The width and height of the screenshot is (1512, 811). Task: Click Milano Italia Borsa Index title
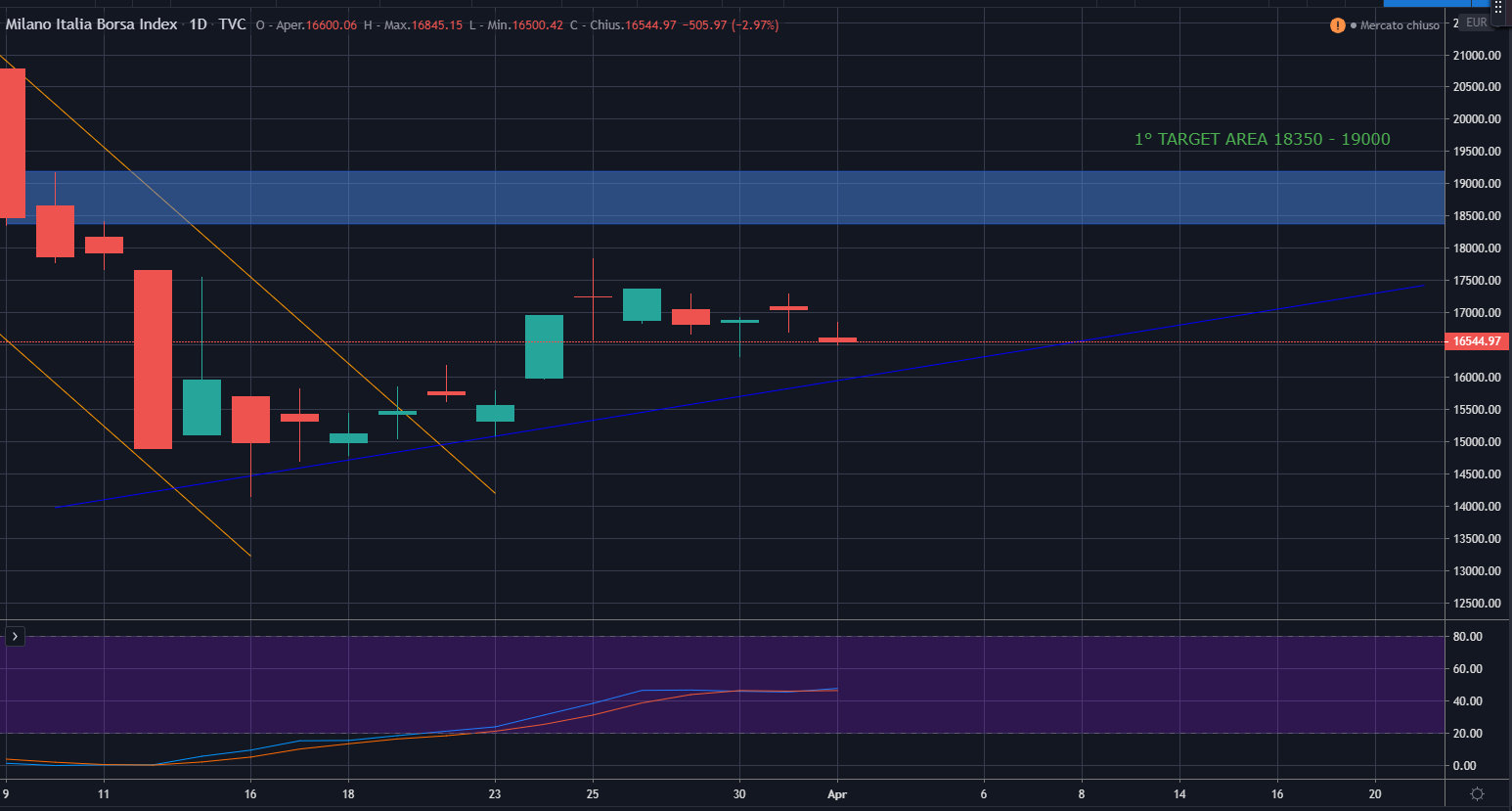pos(92,24)
